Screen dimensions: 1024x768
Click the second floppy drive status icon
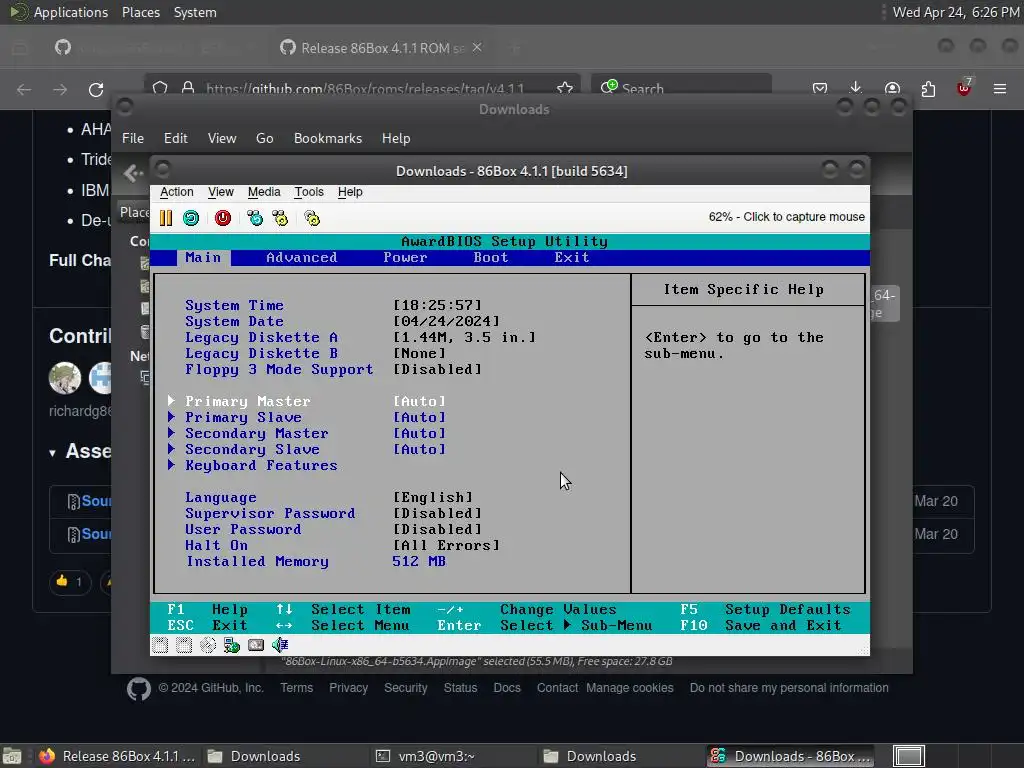pyautogui.click(x=184, y=645)
